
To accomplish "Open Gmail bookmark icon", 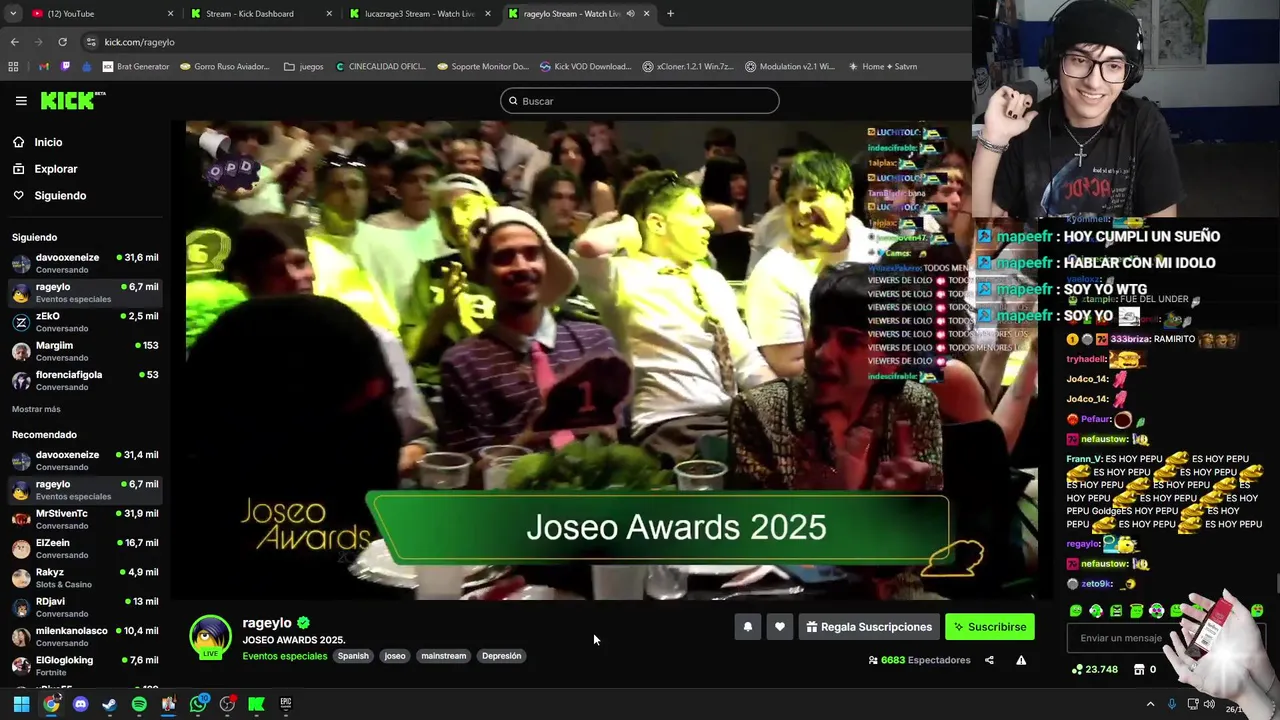I will [x=44, y=67].
